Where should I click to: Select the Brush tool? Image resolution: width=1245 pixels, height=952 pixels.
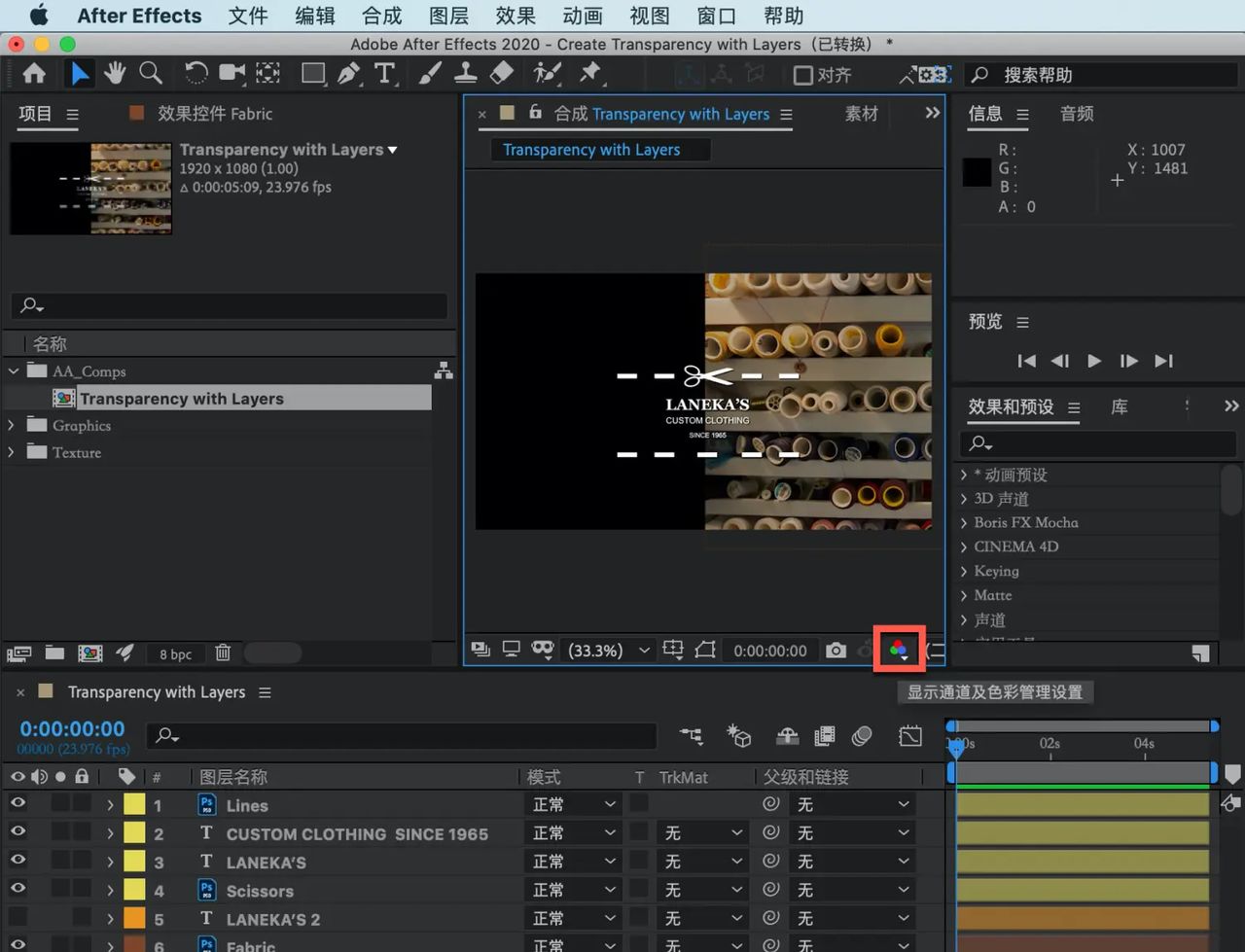coord(429,73)
